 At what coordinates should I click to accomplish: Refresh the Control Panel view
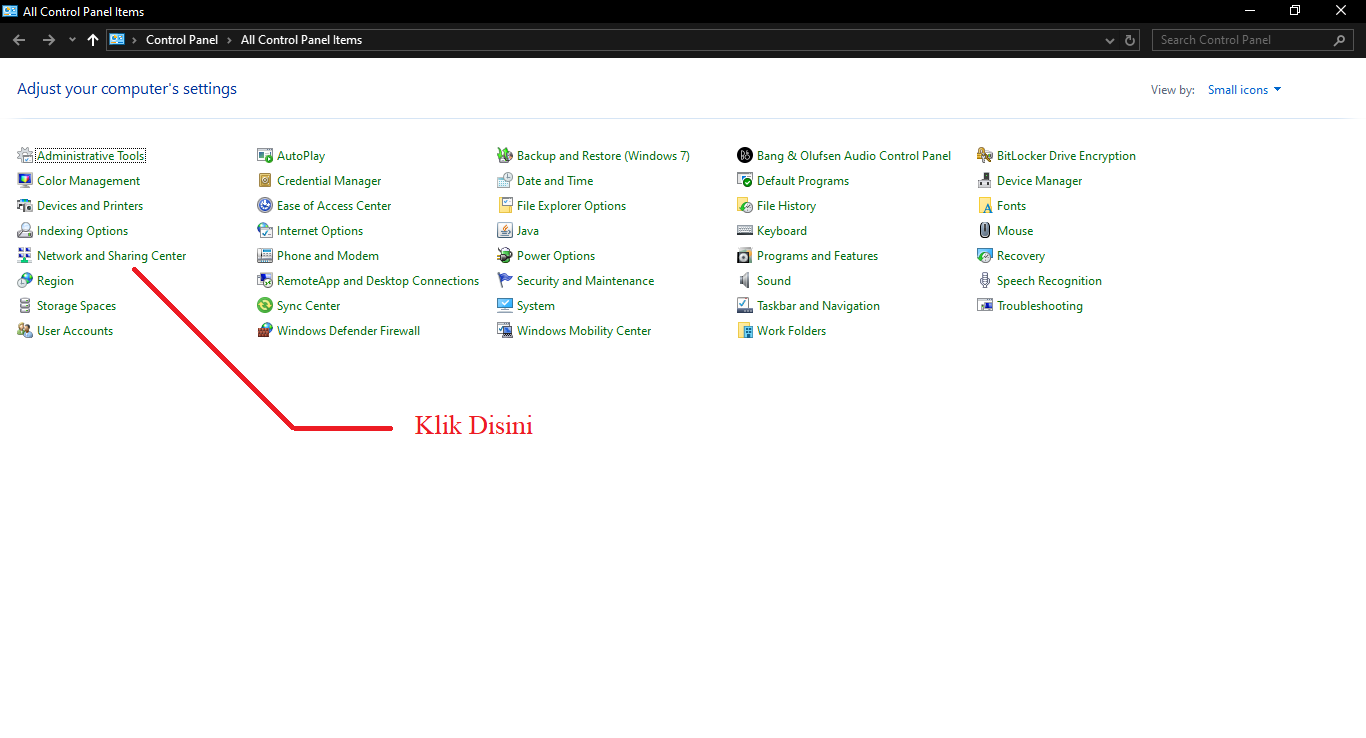(1131, 41)
